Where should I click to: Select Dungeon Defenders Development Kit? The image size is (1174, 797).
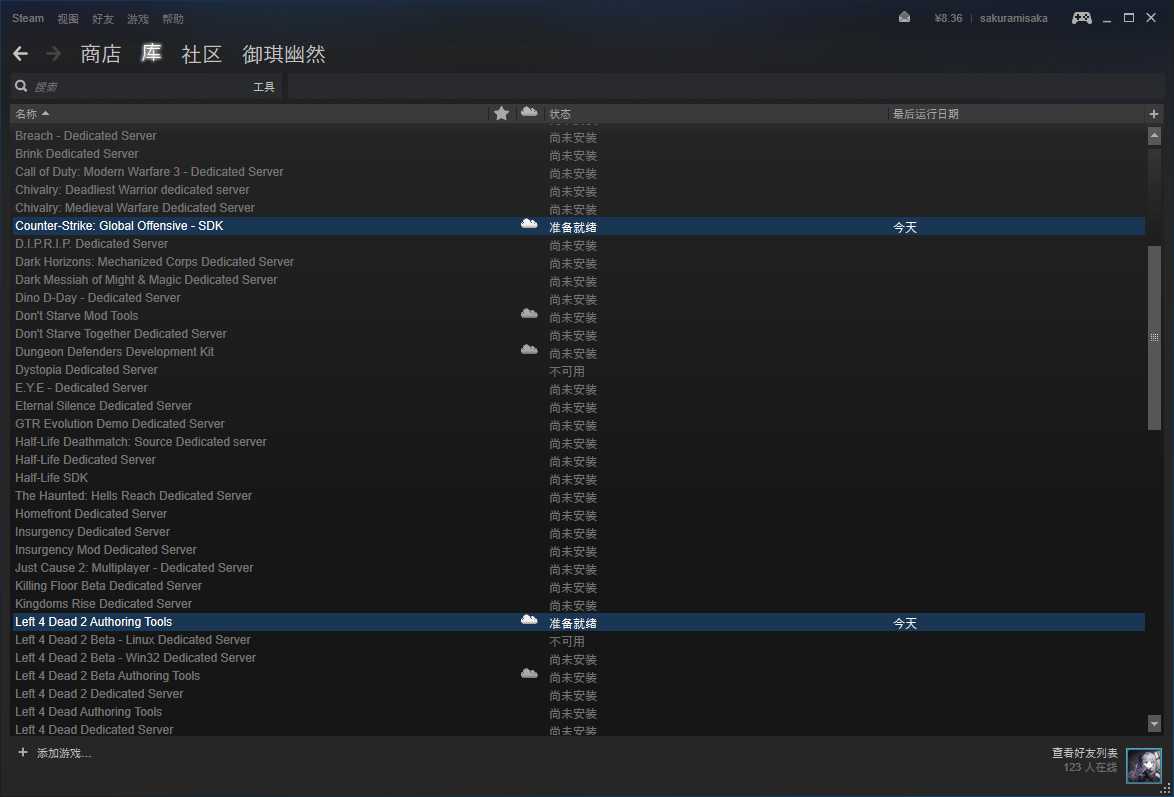pos(578,351)
